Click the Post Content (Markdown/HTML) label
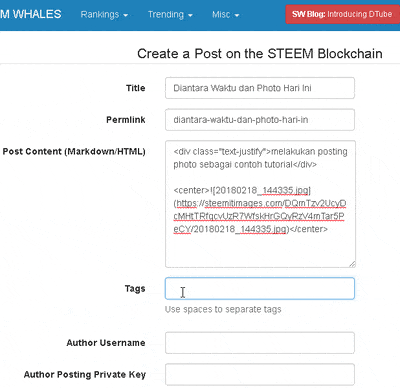Viewport: 400px width, 388px height. click(74, 151)
